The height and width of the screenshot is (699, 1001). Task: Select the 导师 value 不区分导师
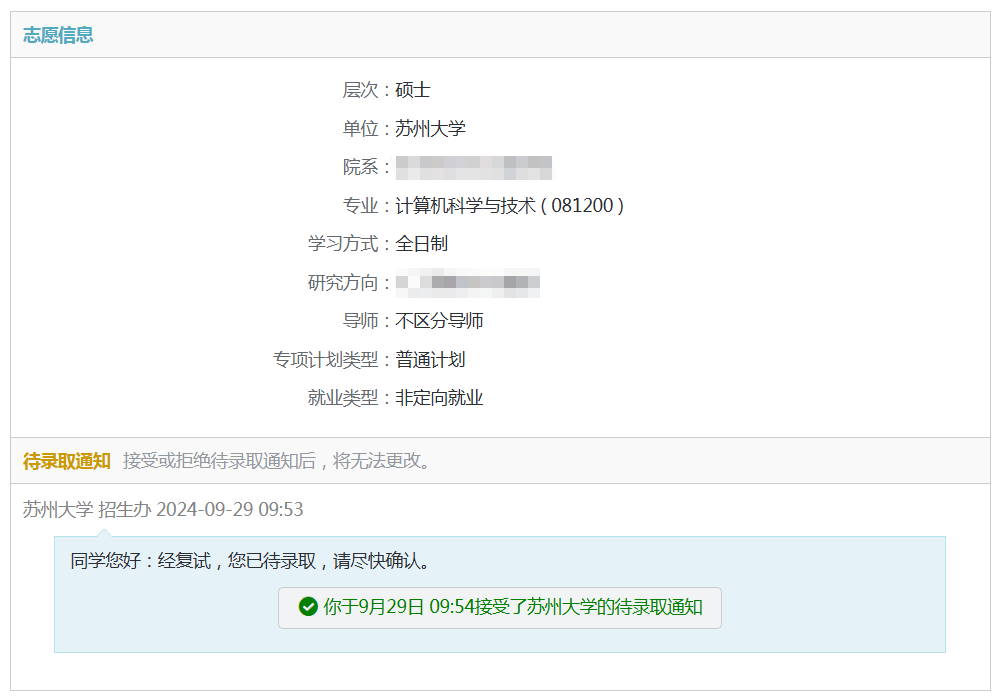pos(439,320)
